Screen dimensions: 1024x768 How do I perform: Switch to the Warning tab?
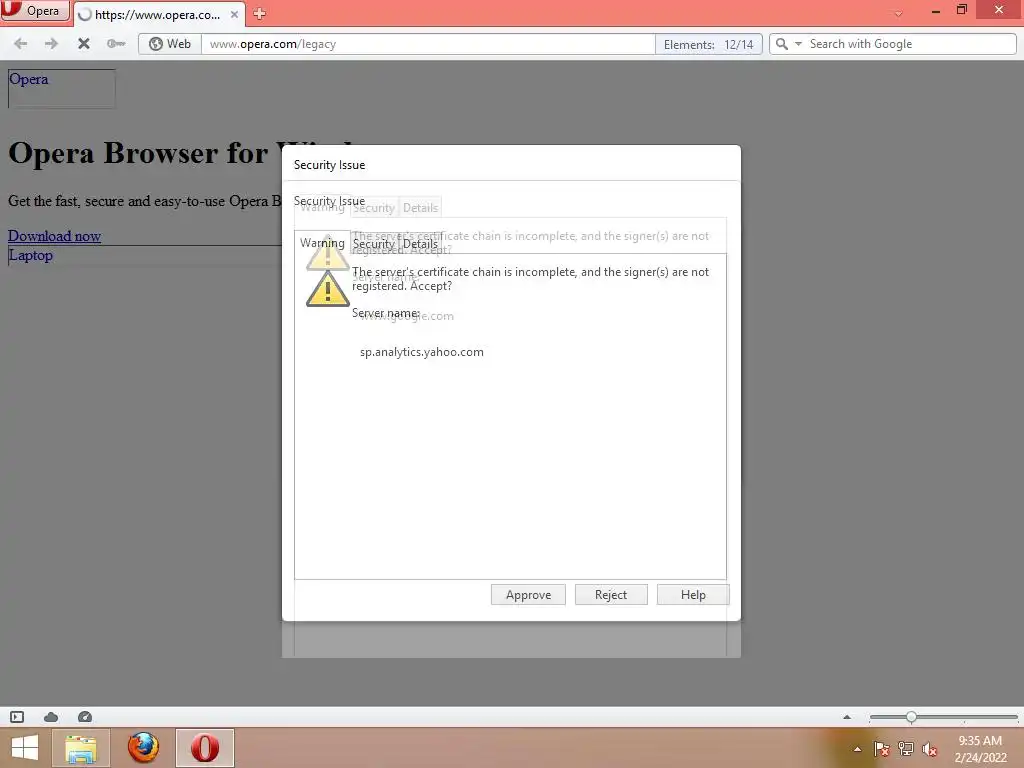pos(322,243)
